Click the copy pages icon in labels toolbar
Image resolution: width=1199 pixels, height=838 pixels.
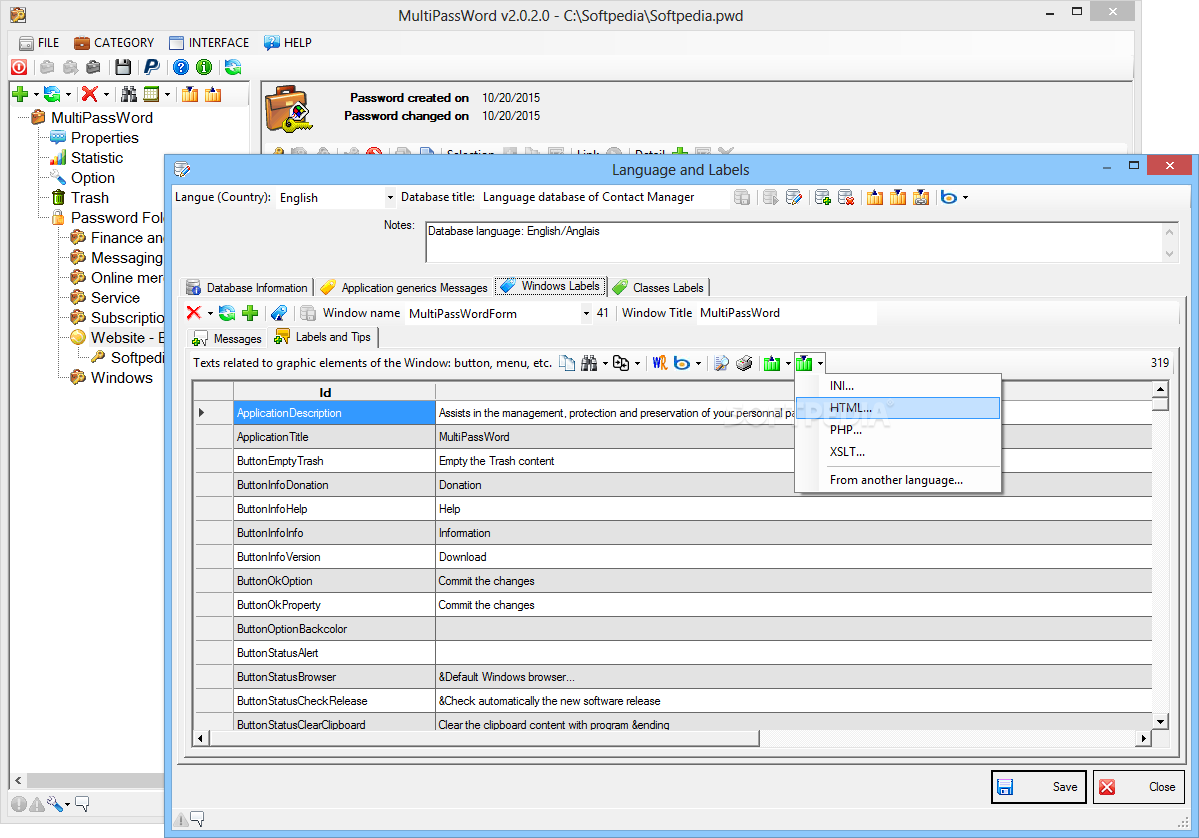pyautogui.click(x=567, y=363)
